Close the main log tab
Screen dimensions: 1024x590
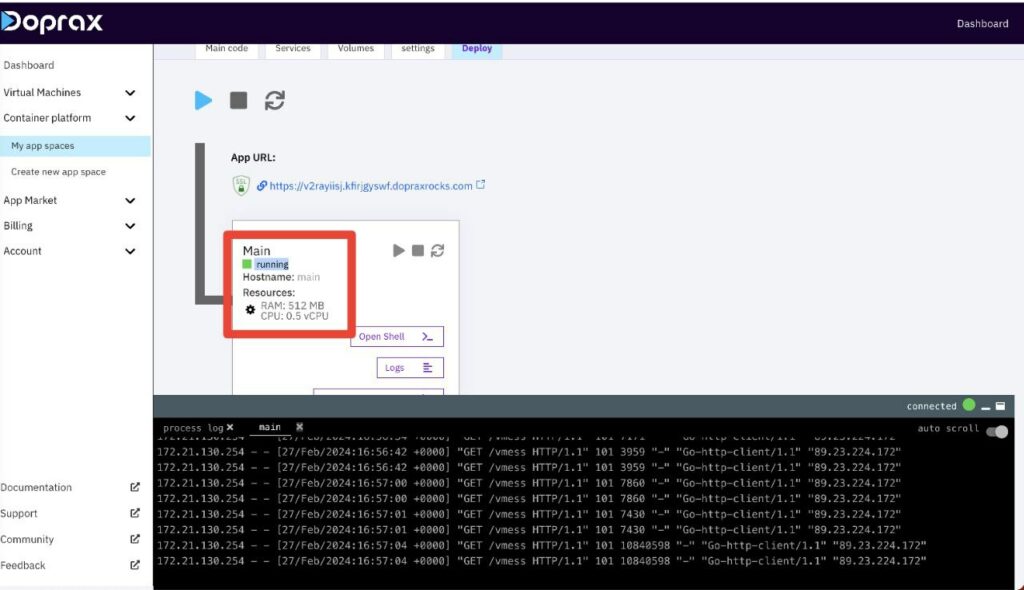point(299,427)
